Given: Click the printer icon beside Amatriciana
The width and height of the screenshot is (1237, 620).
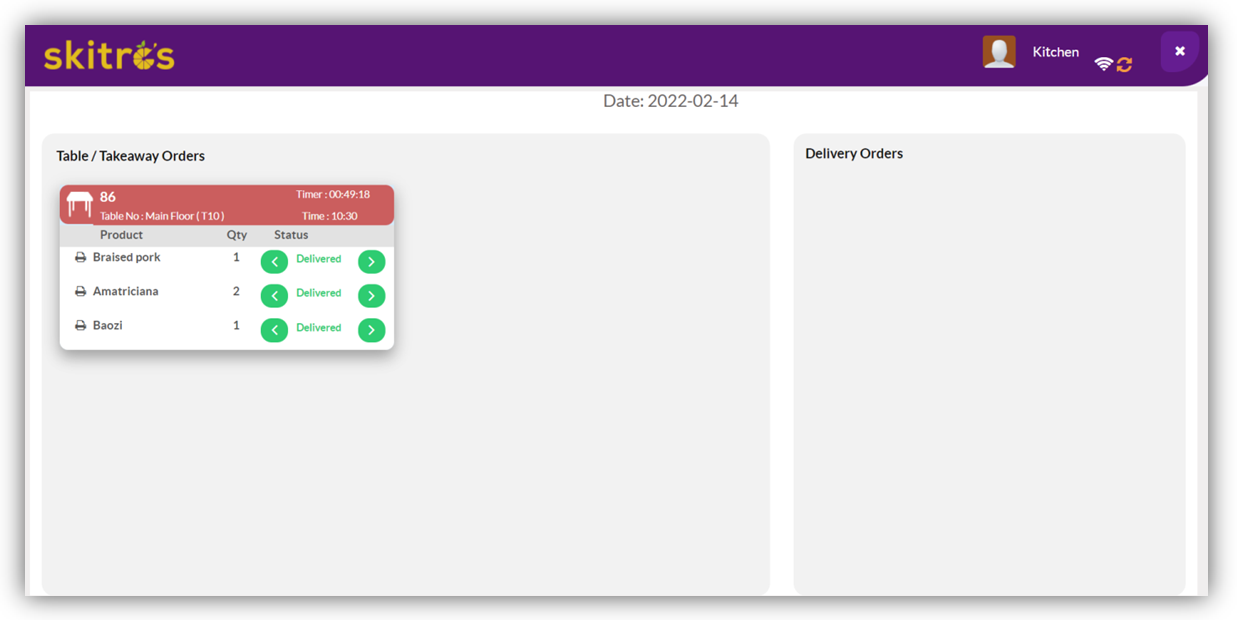Looking at the screenshot, I should click(81, 292).
